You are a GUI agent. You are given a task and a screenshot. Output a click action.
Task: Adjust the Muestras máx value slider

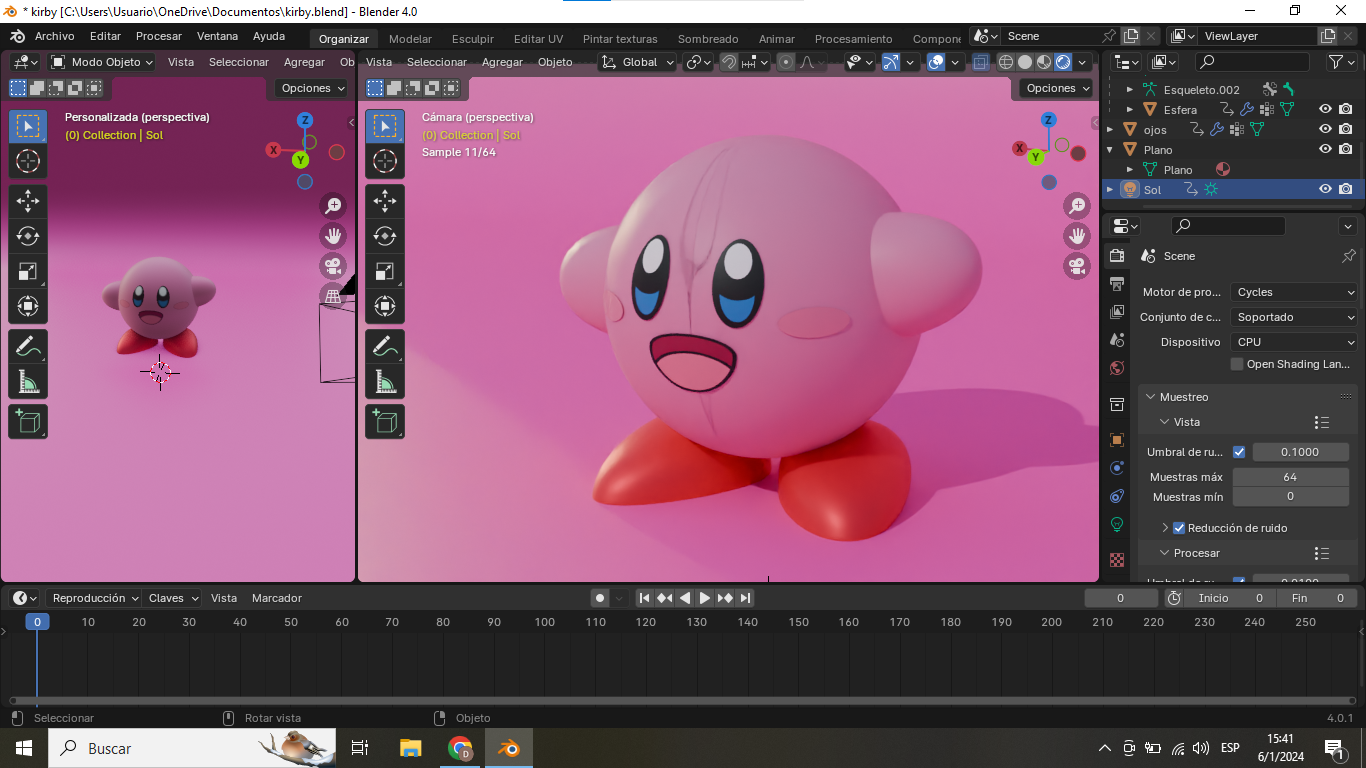[1291, 477]
